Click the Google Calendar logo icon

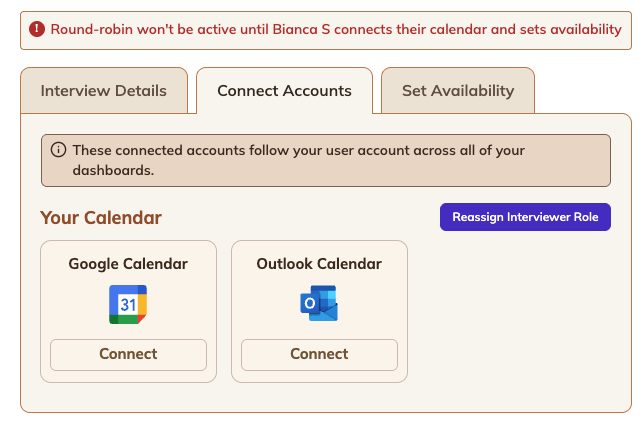coord(128,304)
